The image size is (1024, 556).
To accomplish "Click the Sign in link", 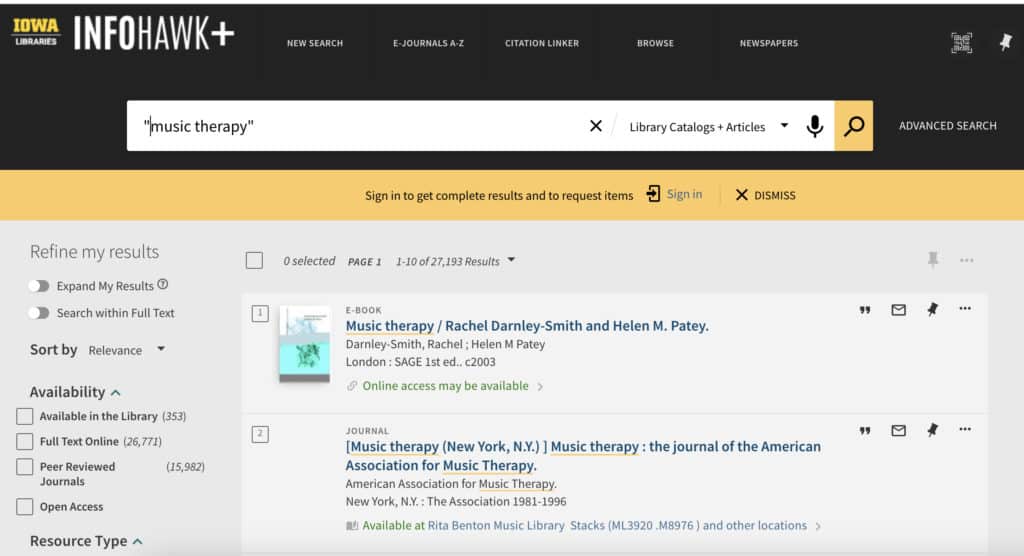I will pyautogui.click(x=683, y=195).
